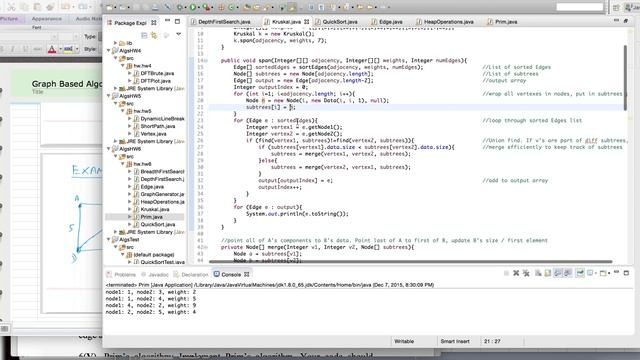Click Smart Insert in status bar
The height and width of the screenshot is (360, 640).
click(455, 341)
